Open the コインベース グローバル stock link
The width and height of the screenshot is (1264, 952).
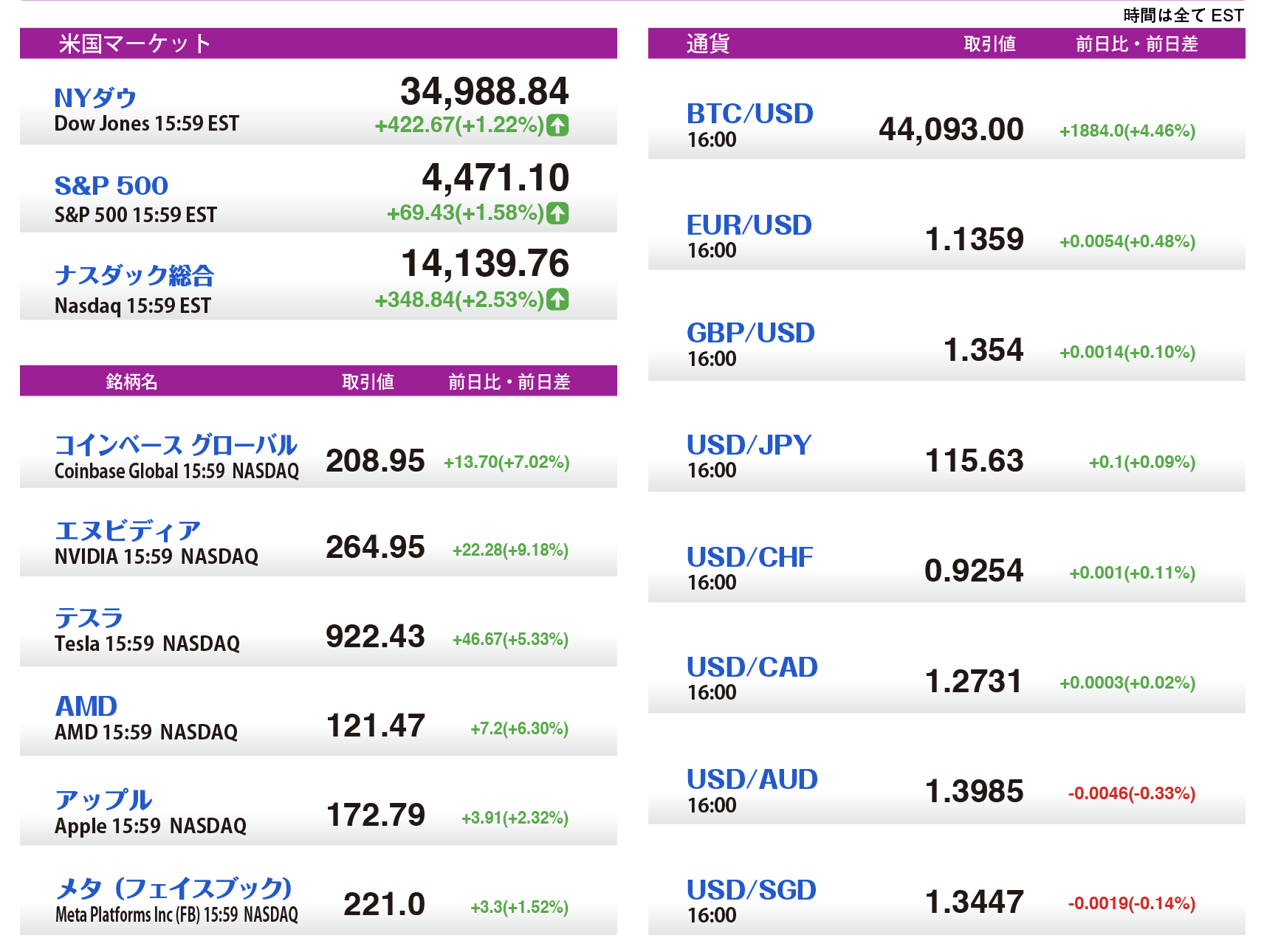(176, 445)
